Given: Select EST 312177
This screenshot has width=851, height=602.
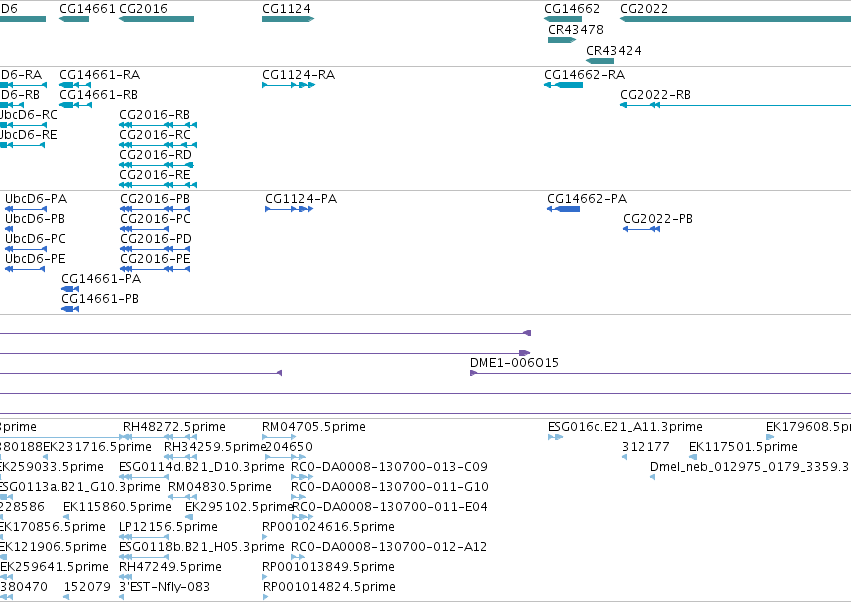Looking at the screenshot, I should coord(646,447).
